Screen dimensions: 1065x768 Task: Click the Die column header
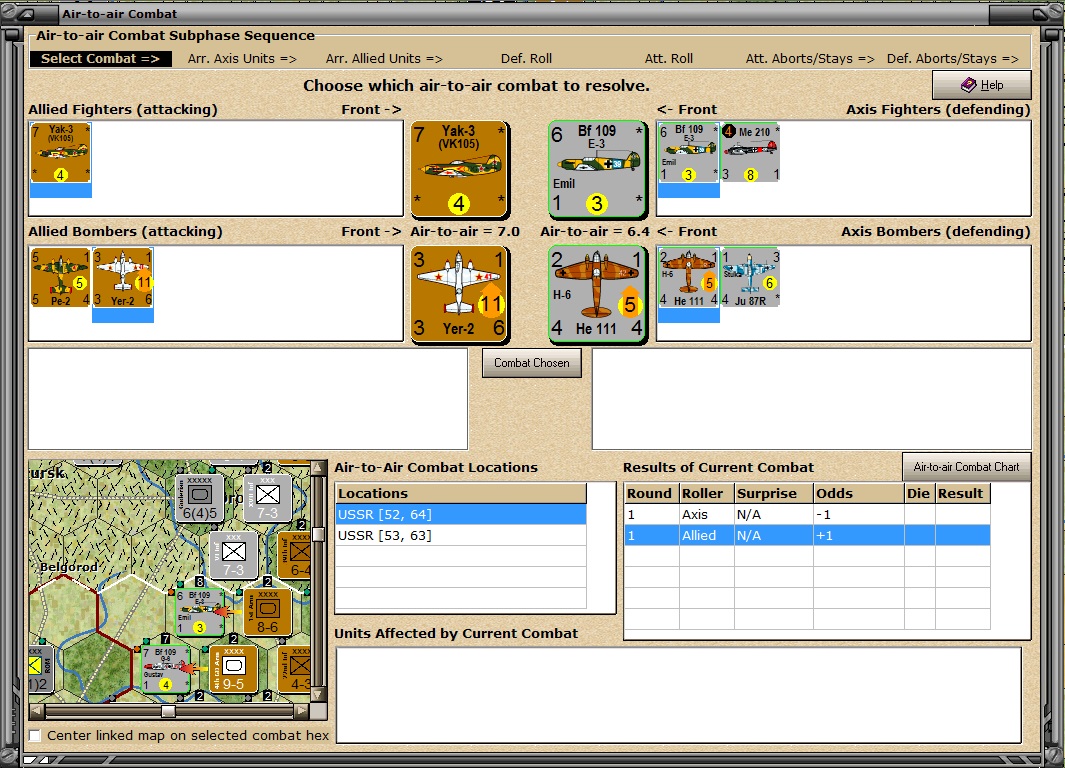click(920, 494)
